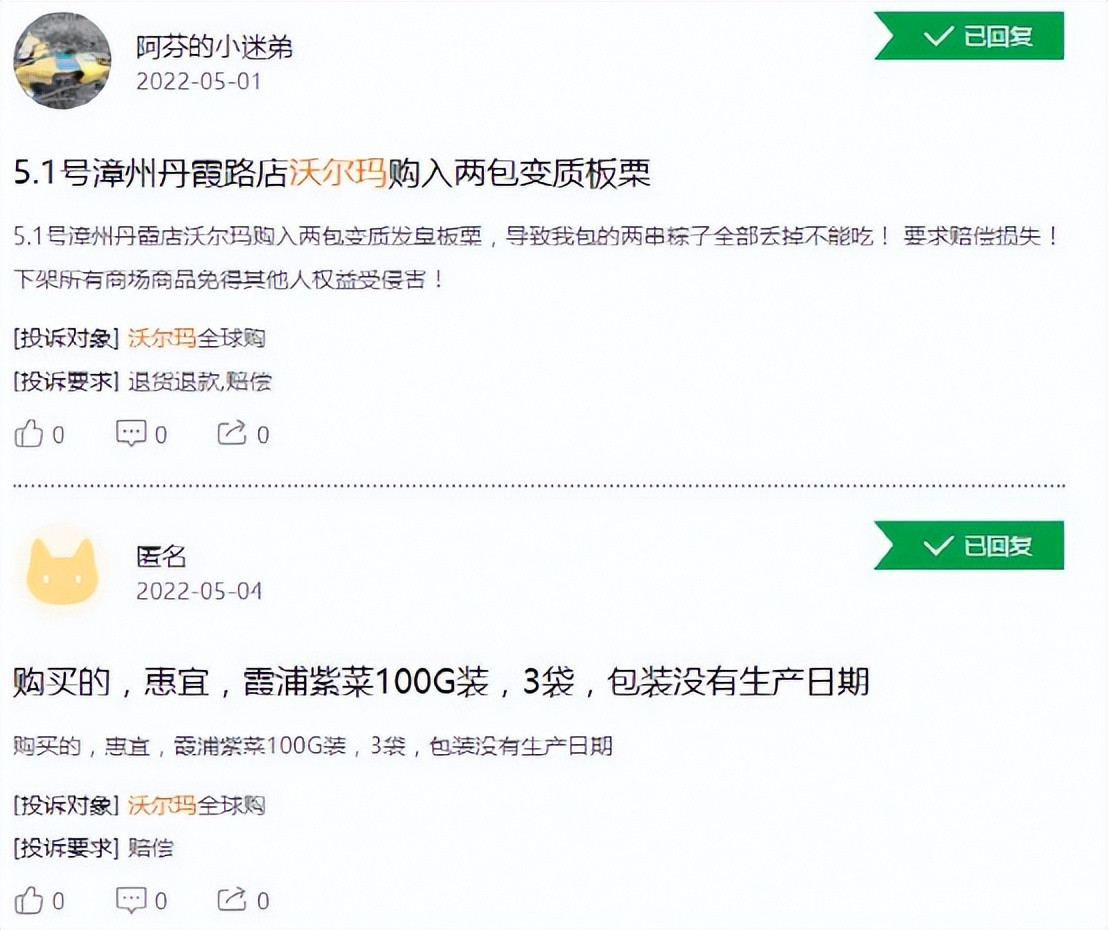The width and height of the screenshot is (1108, 930).
Task: Open username 阿芬的小迷弟 profile
Action: pos(214,47)
